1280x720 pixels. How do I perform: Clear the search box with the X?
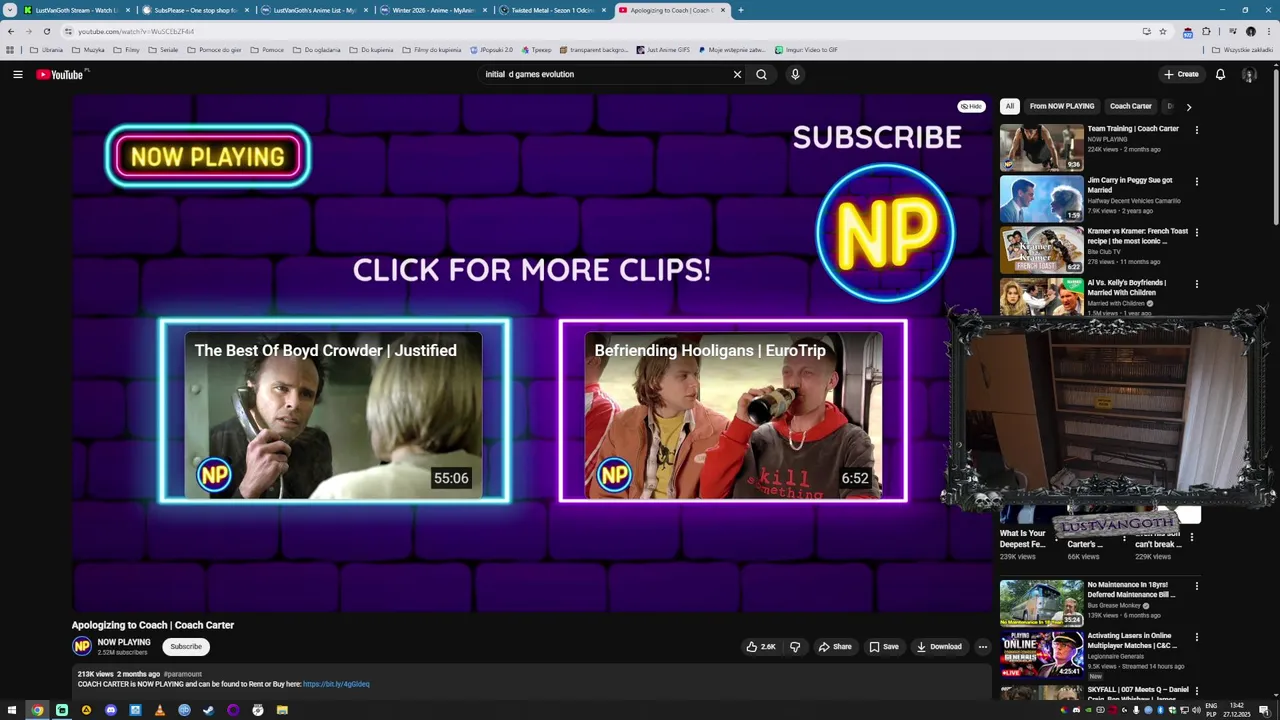737,74
